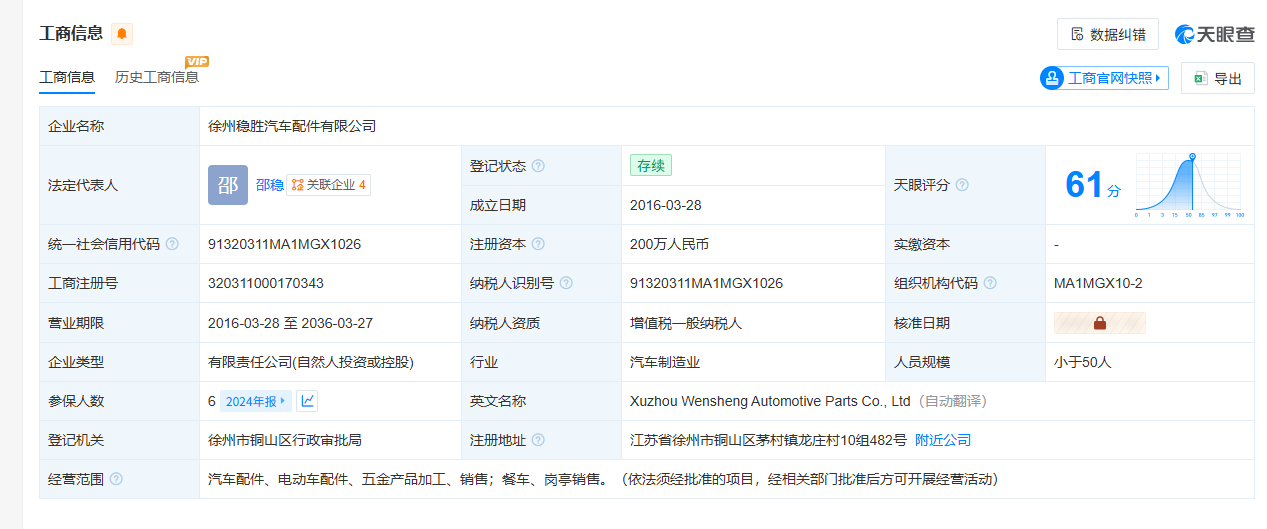
Task: Open the 邵稳 legal representative link
Action: (x=269, y=185)
